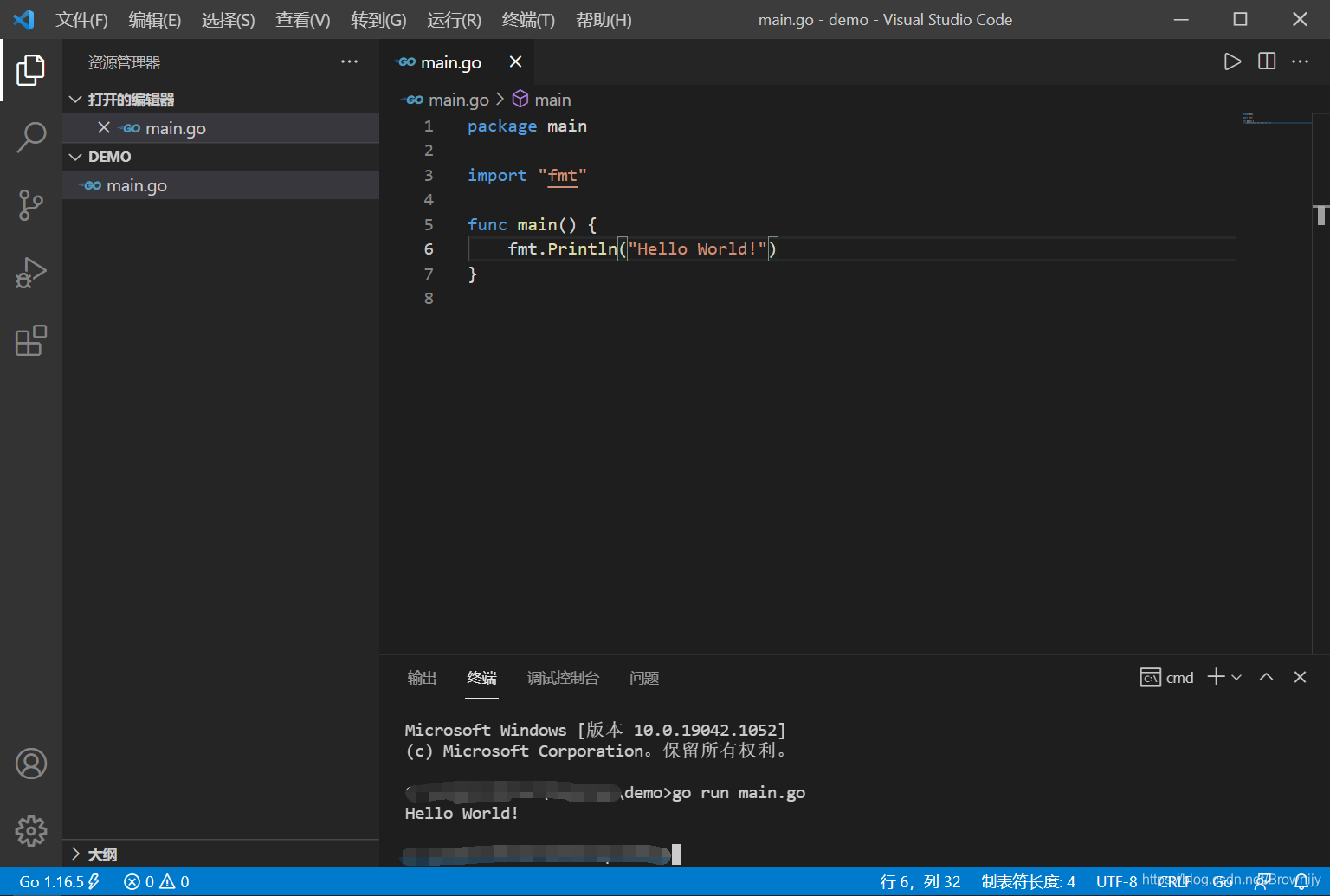Open main.go in DEMO folder tree
1330x896 pixels.
[221, 185]
